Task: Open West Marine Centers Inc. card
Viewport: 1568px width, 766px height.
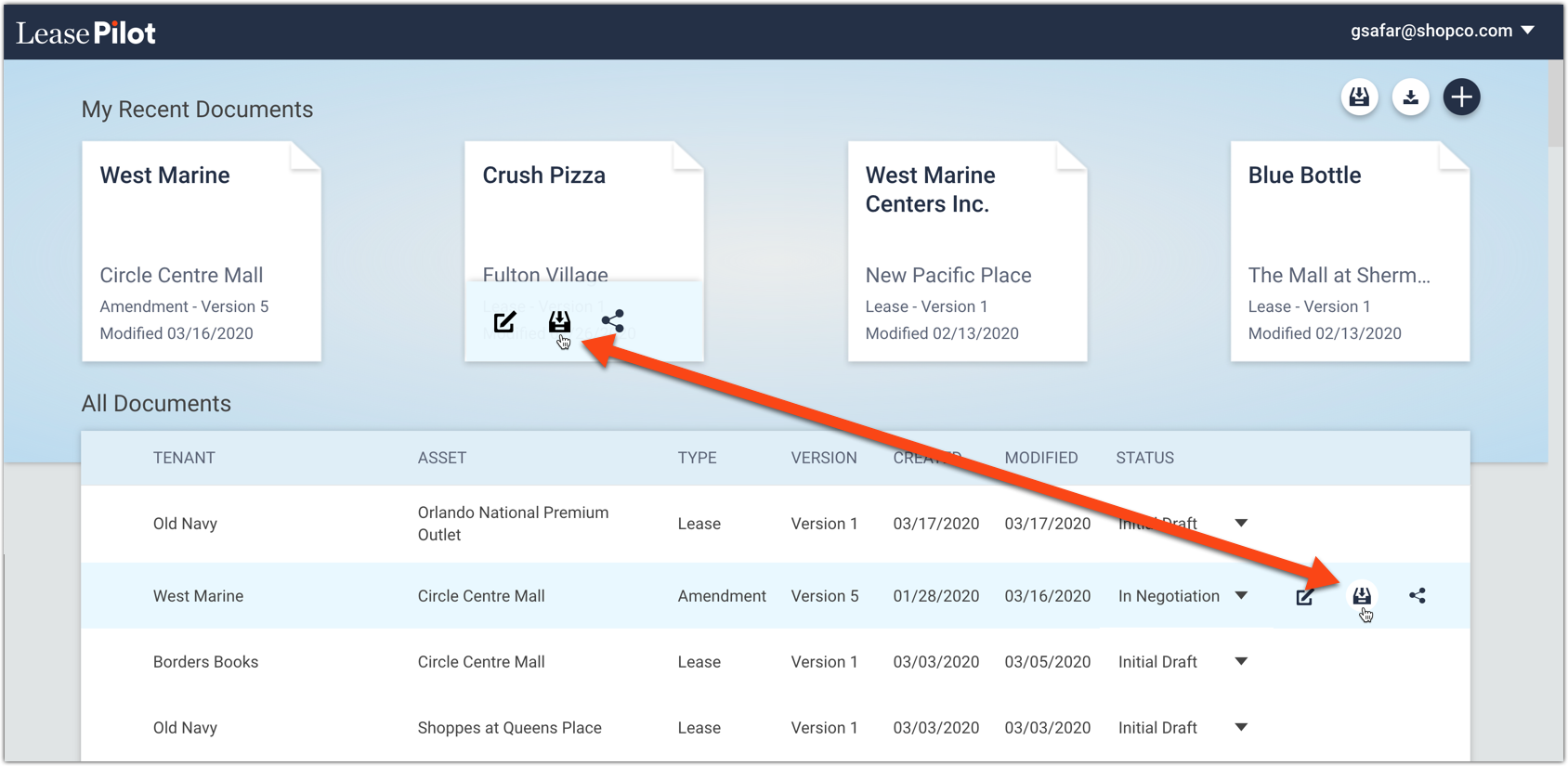Action: click(967, 251)
